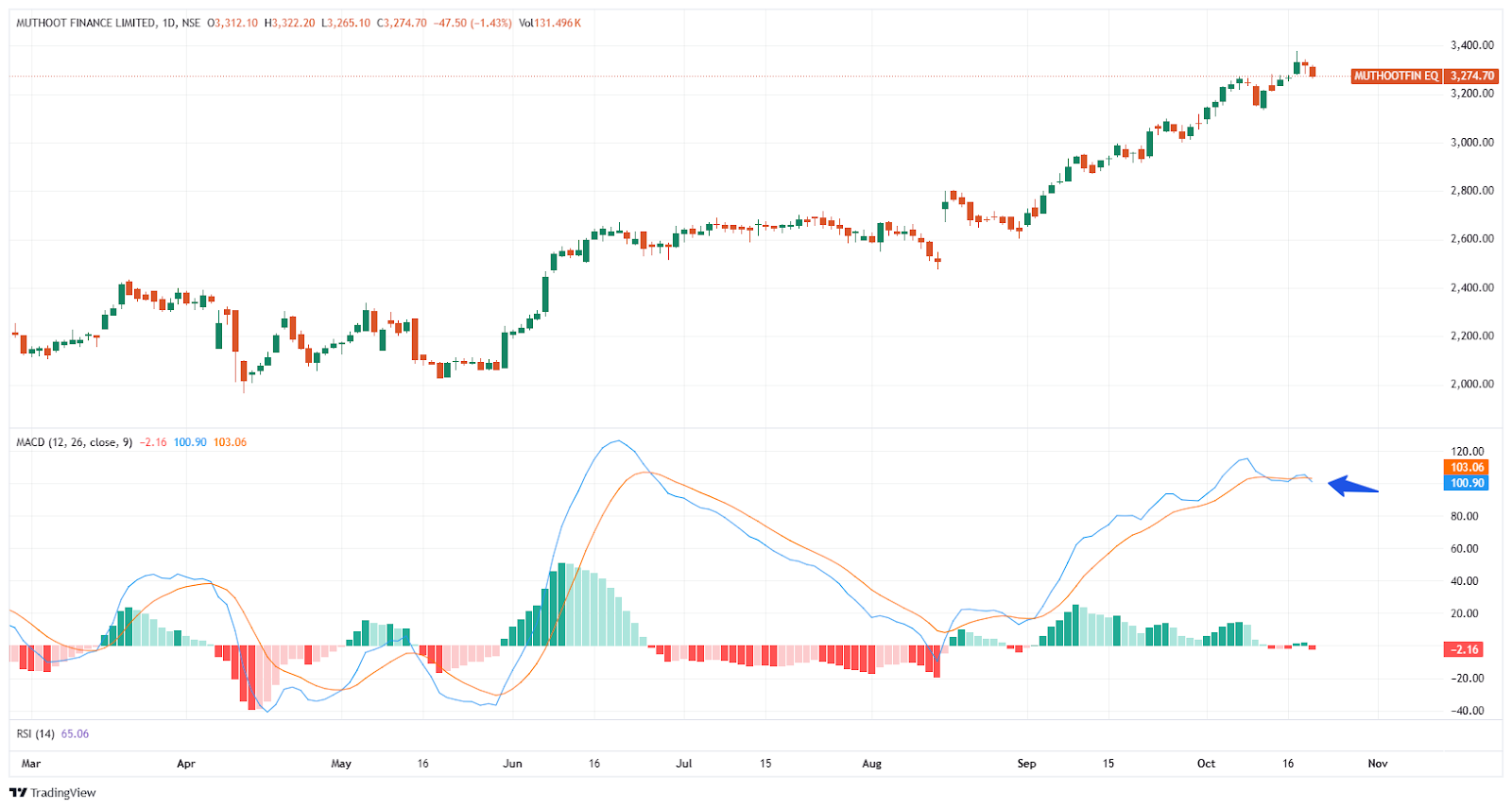Open the MACD (12, 26, close, 9) indicator title
The image size is (1512, 809).
pos(74,442)
